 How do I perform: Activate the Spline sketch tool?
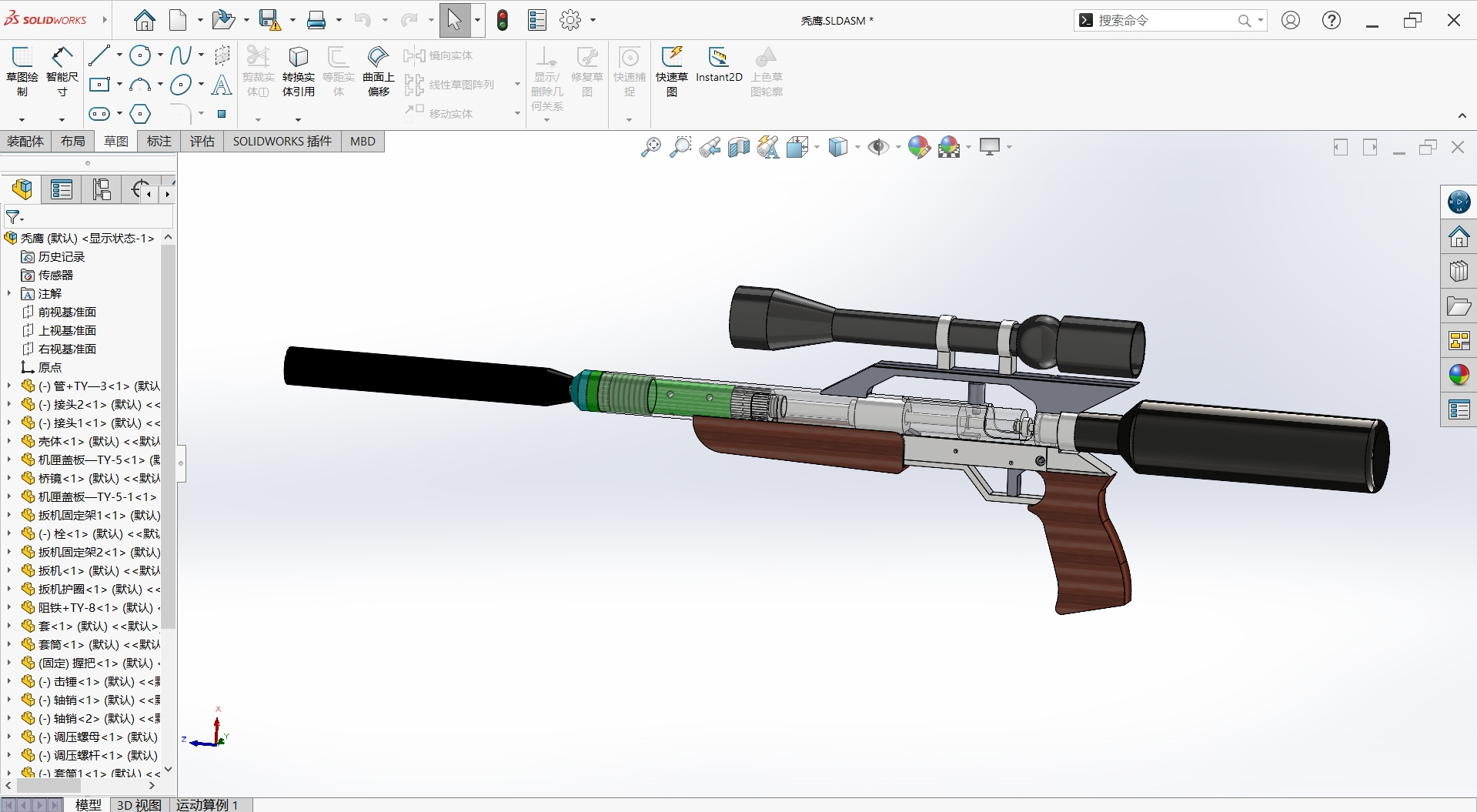[x=181, y=55]
